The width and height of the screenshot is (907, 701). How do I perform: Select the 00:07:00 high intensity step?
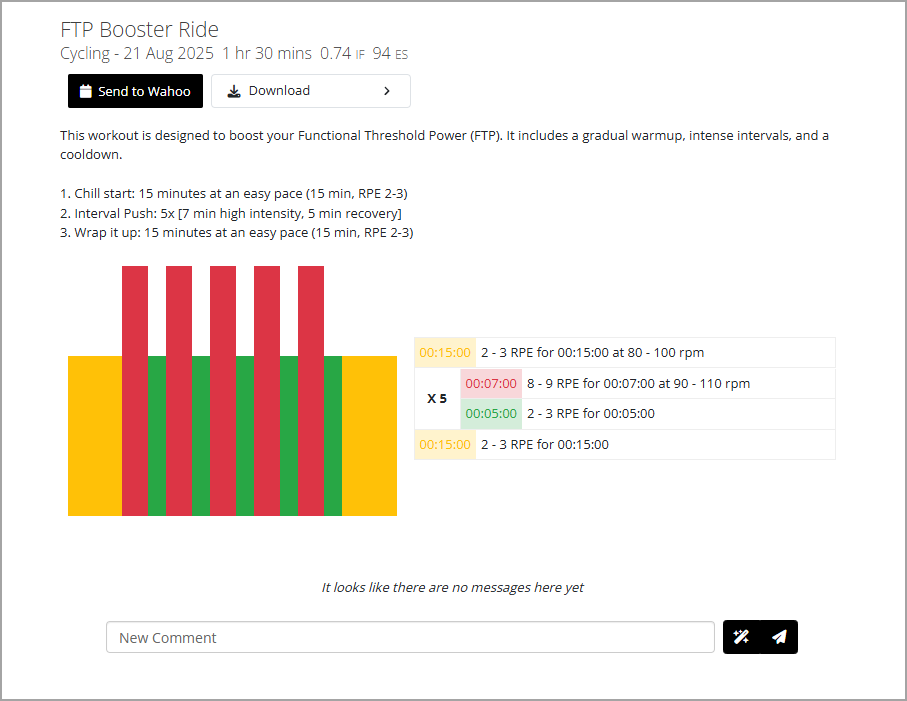click(x=648, y=383)
